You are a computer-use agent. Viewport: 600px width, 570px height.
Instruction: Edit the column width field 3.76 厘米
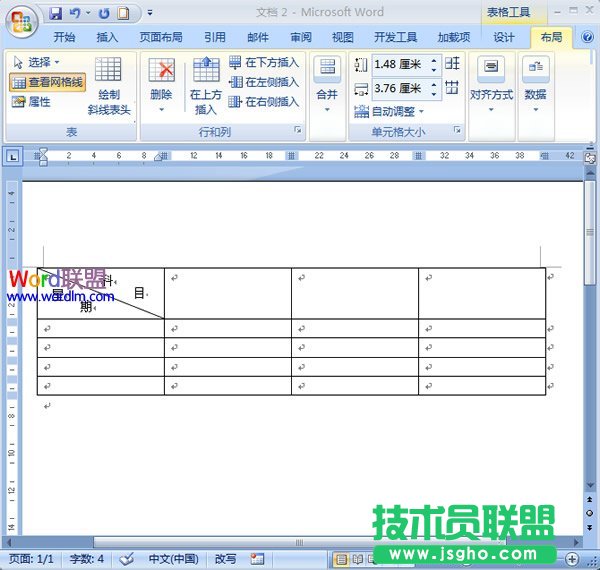point(399,89)
